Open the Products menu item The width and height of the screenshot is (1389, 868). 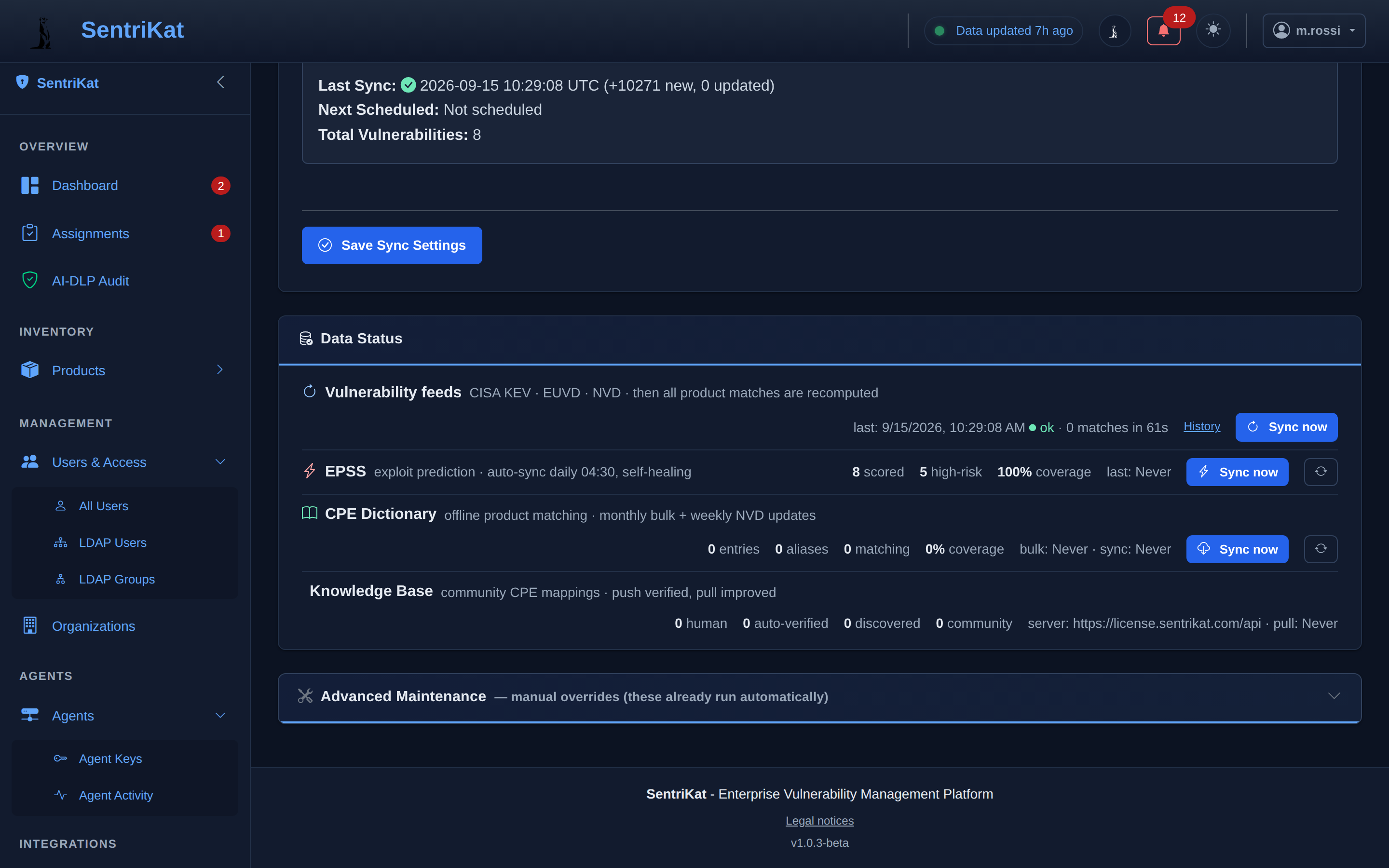point(124,370)
